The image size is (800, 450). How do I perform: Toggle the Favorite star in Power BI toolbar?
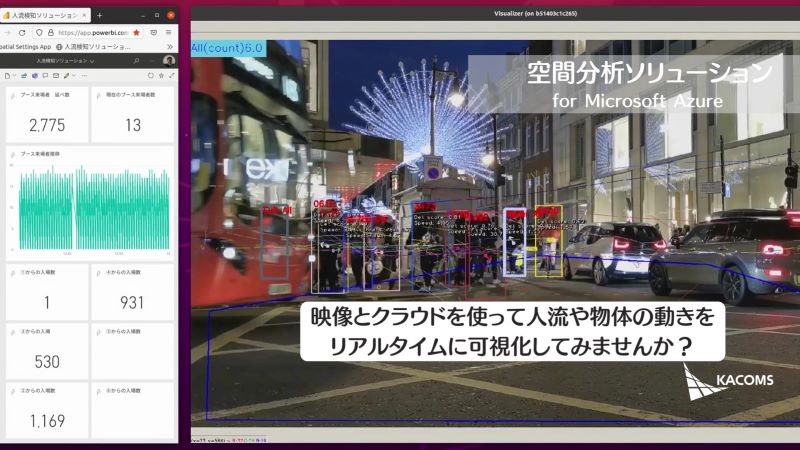click(161, 76)
